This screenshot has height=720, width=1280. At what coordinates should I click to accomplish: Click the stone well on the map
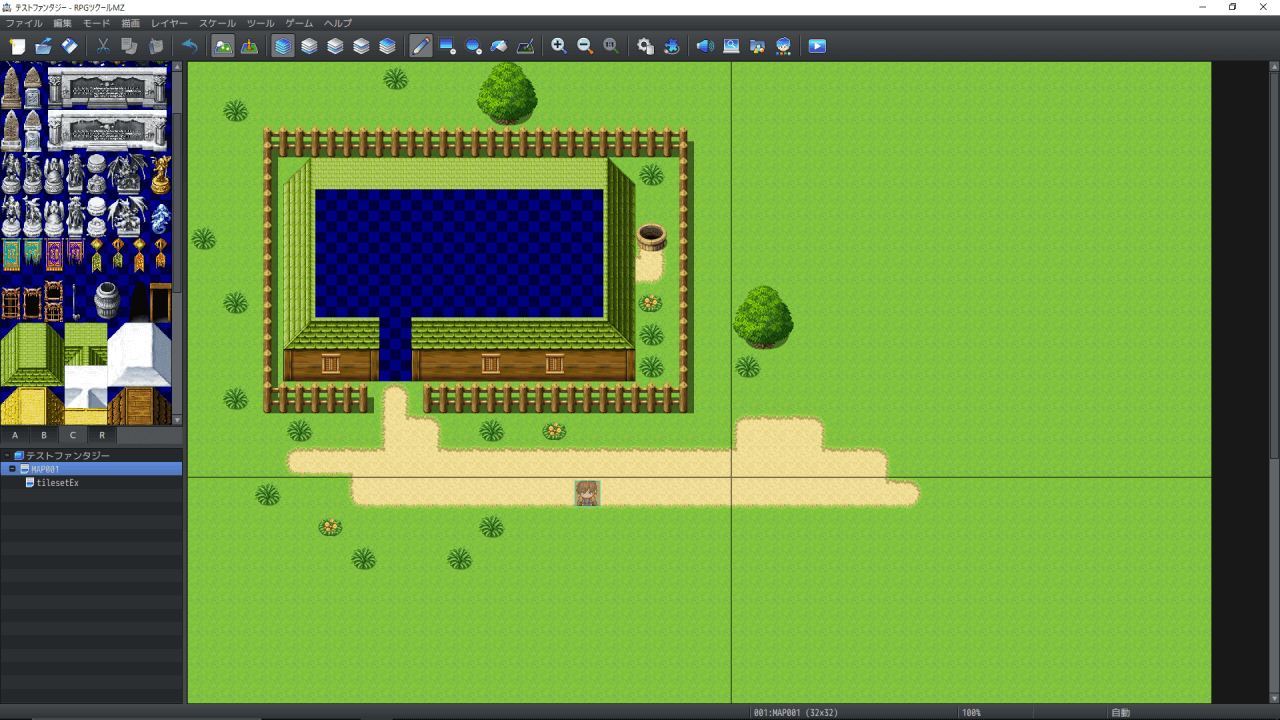point(651,237)
